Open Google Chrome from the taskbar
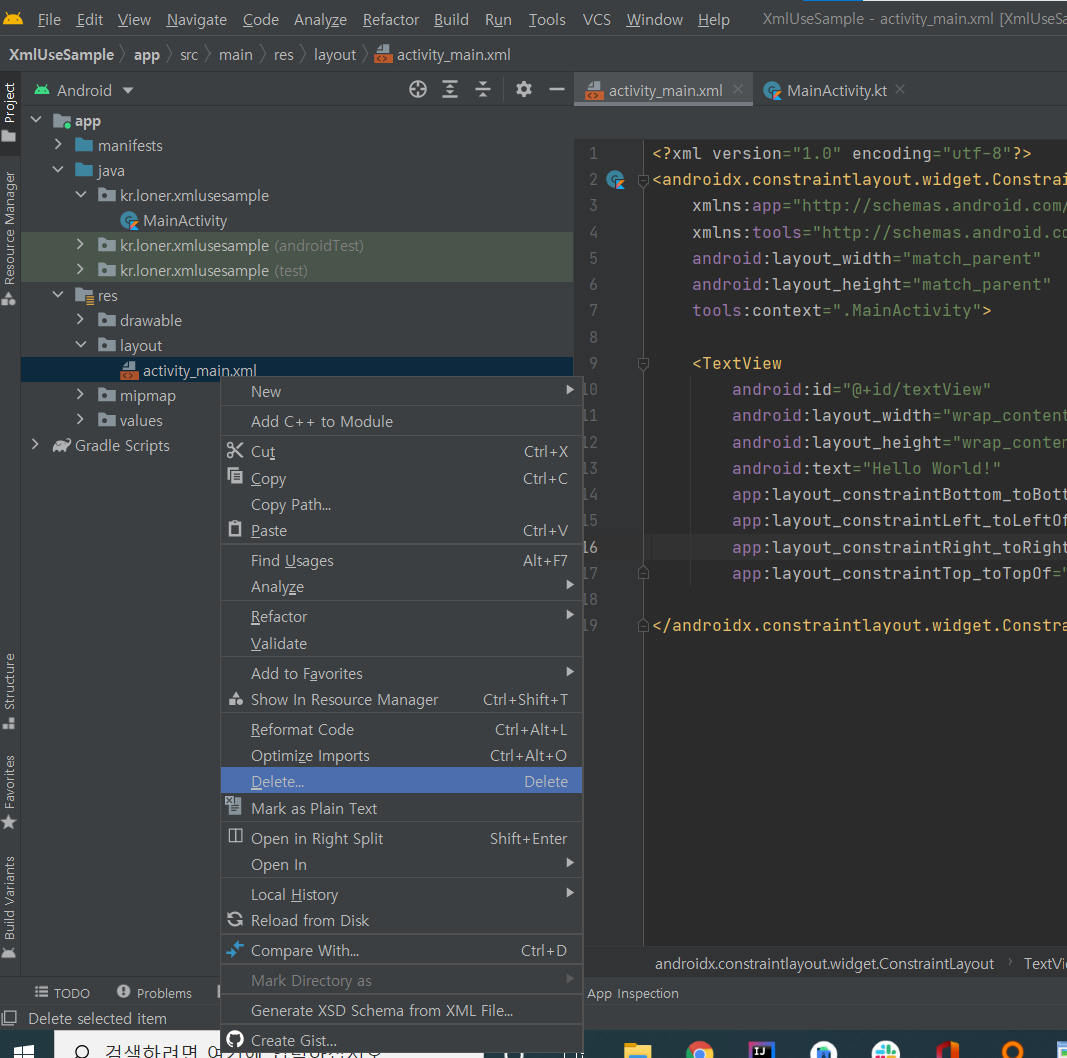Viewport: 1067px width, 1058px height. [700, 1050]
